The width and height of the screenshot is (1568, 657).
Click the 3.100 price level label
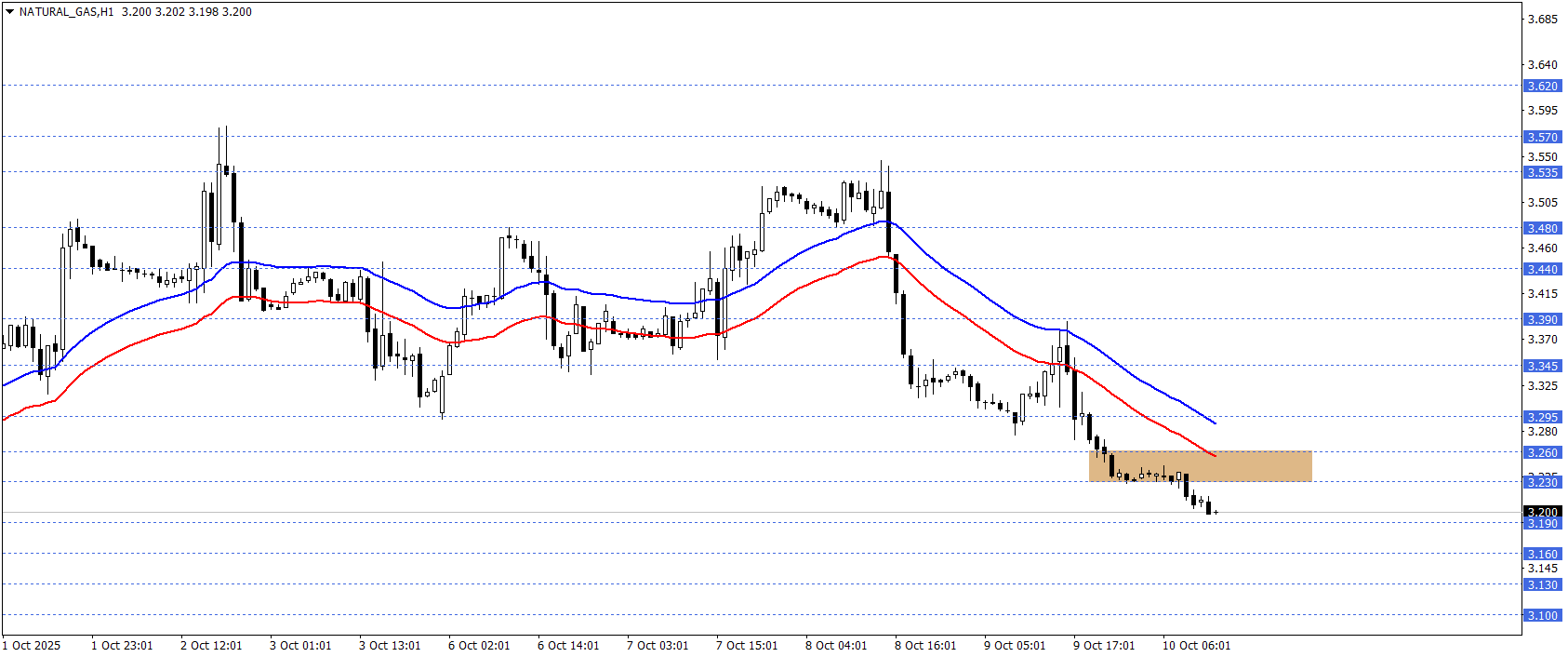pos(1542,615)
